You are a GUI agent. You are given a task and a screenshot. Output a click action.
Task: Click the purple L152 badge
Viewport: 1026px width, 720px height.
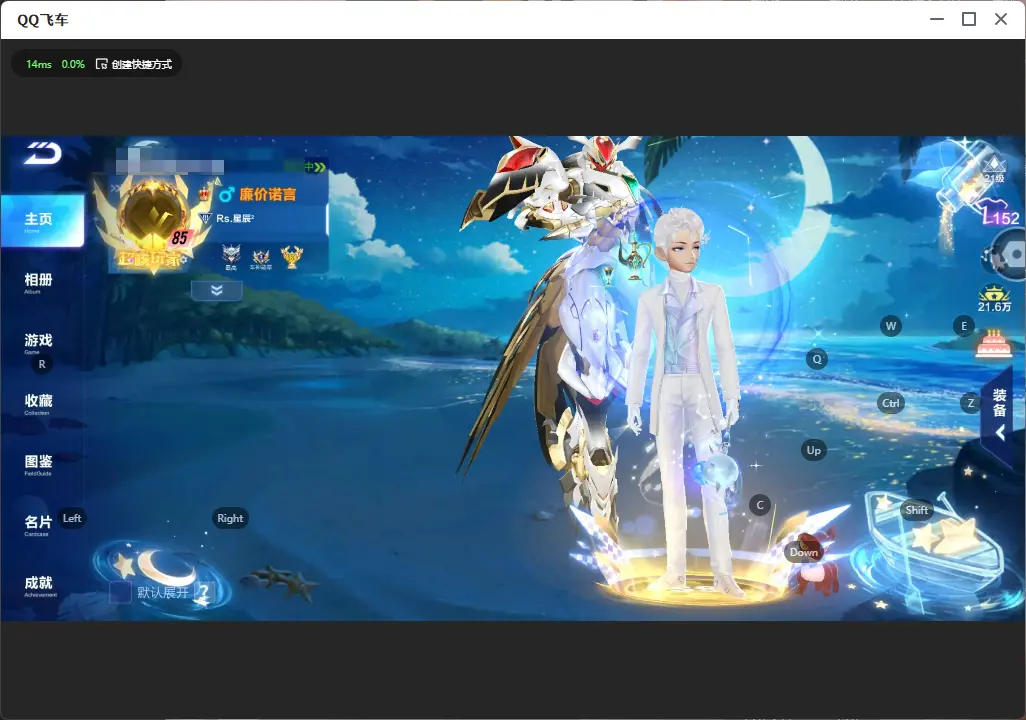click(x=1001, y=215)
